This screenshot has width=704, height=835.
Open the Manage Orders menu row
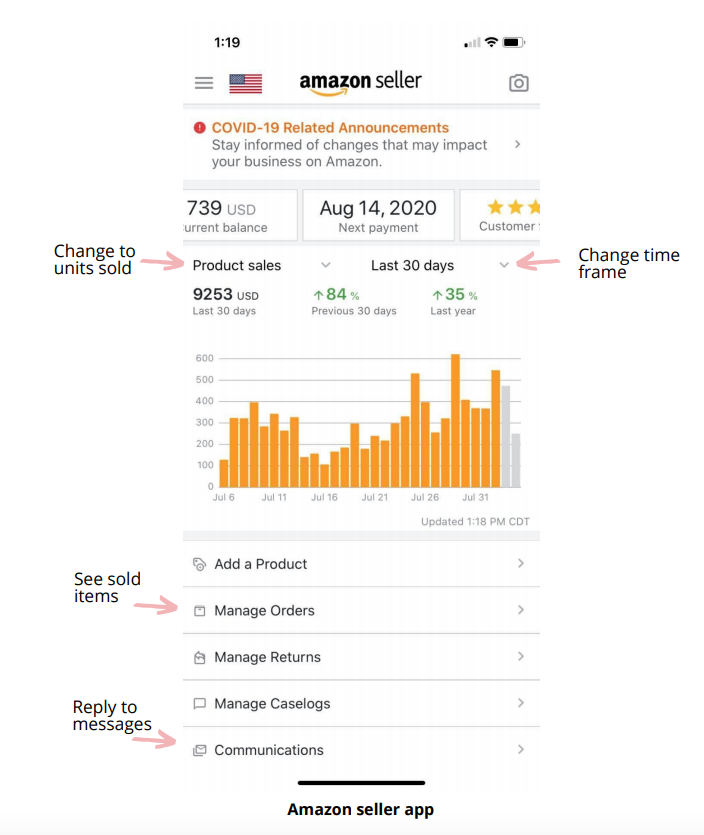point(361,610)
